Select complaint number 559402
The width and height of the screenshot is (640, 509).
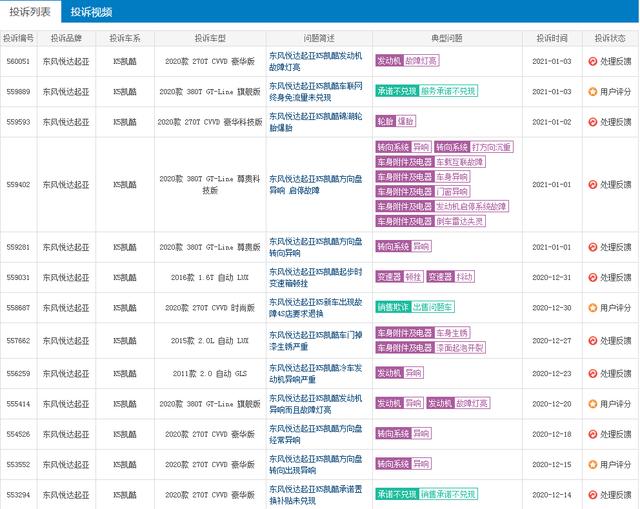18,184
